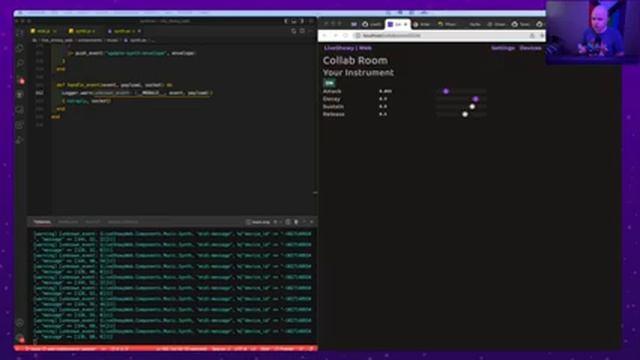Reload the page in the browser
640x360 pixels.
345,36
